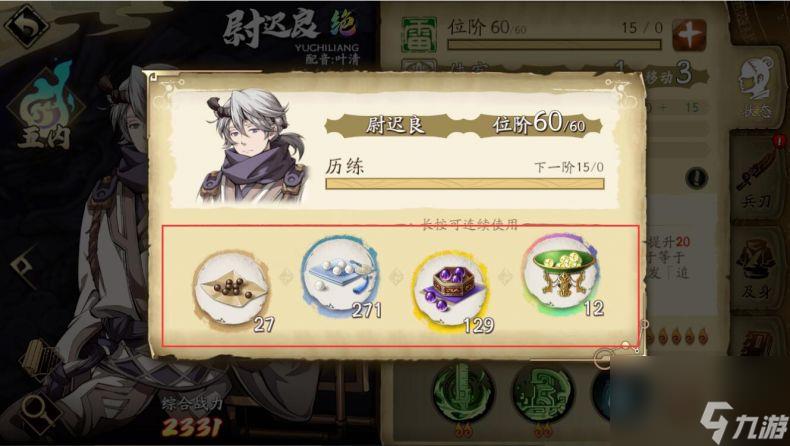This screenshot has height=446, width=790.
Task: Select the first green jade talisman
Action: (x=464, y=393)
